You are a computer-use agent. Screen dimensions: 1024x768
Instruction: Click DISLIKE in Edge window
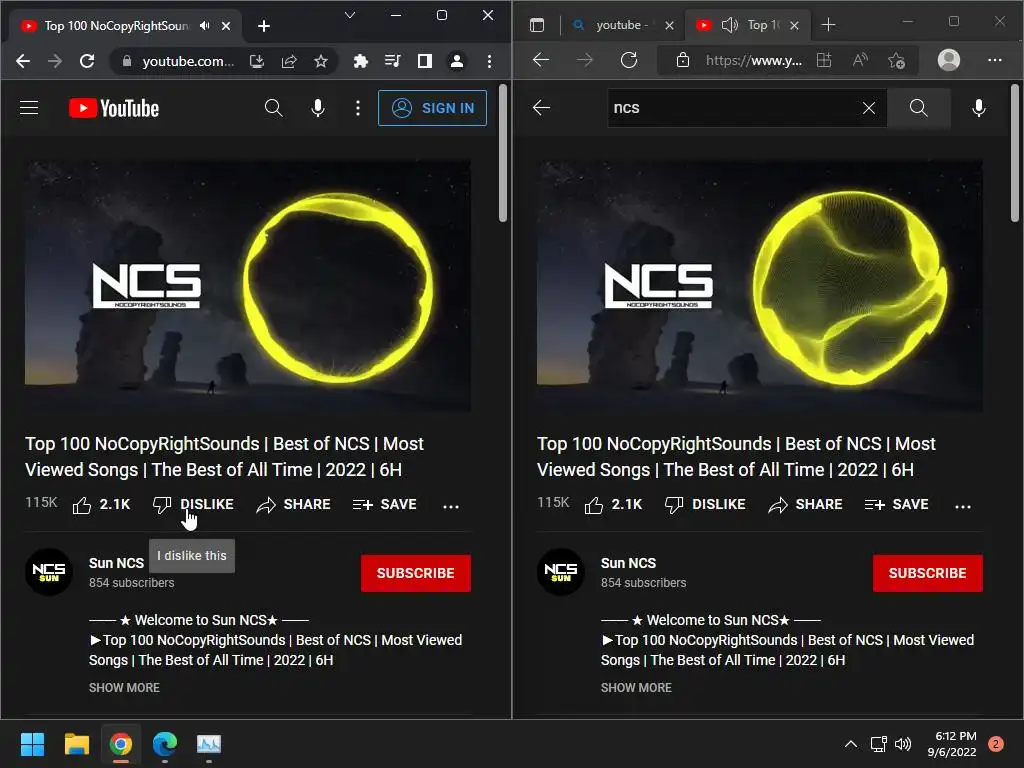tap(705, 505)
